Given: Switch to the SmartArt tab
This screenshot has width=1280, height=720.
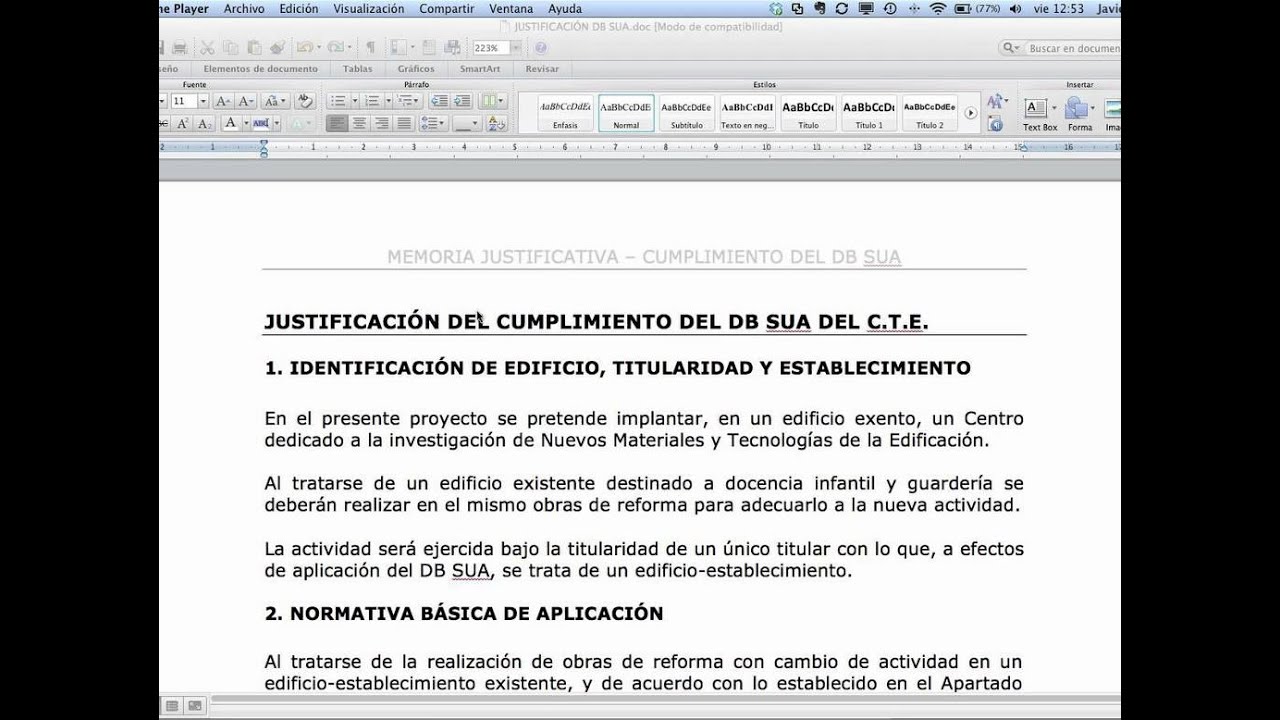Looking at the screenshot, I should pos(480,69).
